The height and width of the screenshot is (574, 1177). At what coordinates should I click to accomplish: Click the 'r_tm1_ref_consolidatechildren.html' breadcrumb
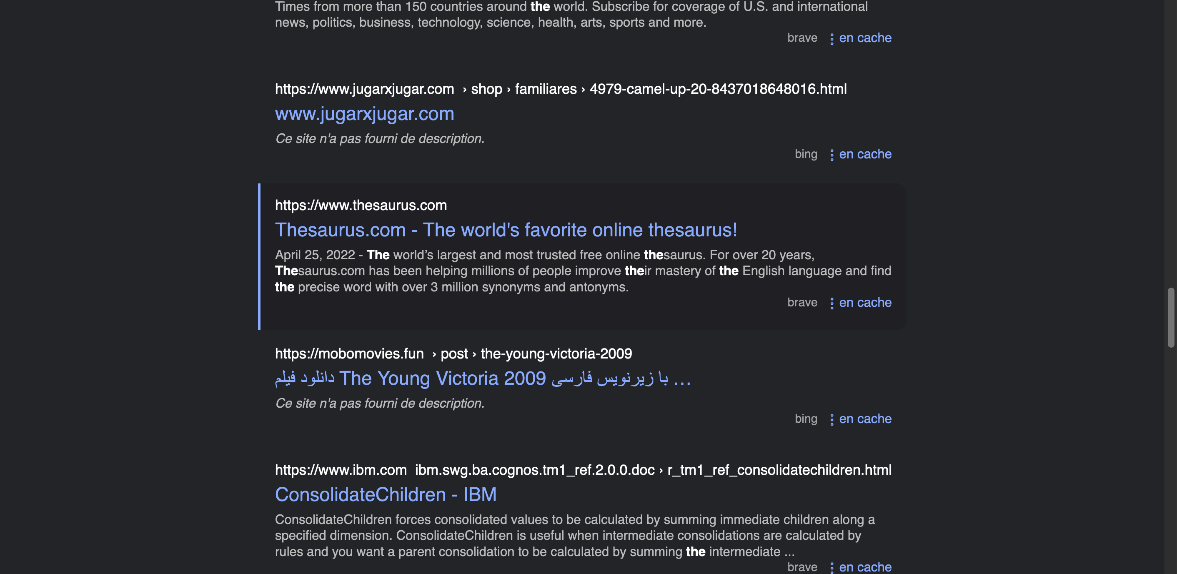coord(779,470)
